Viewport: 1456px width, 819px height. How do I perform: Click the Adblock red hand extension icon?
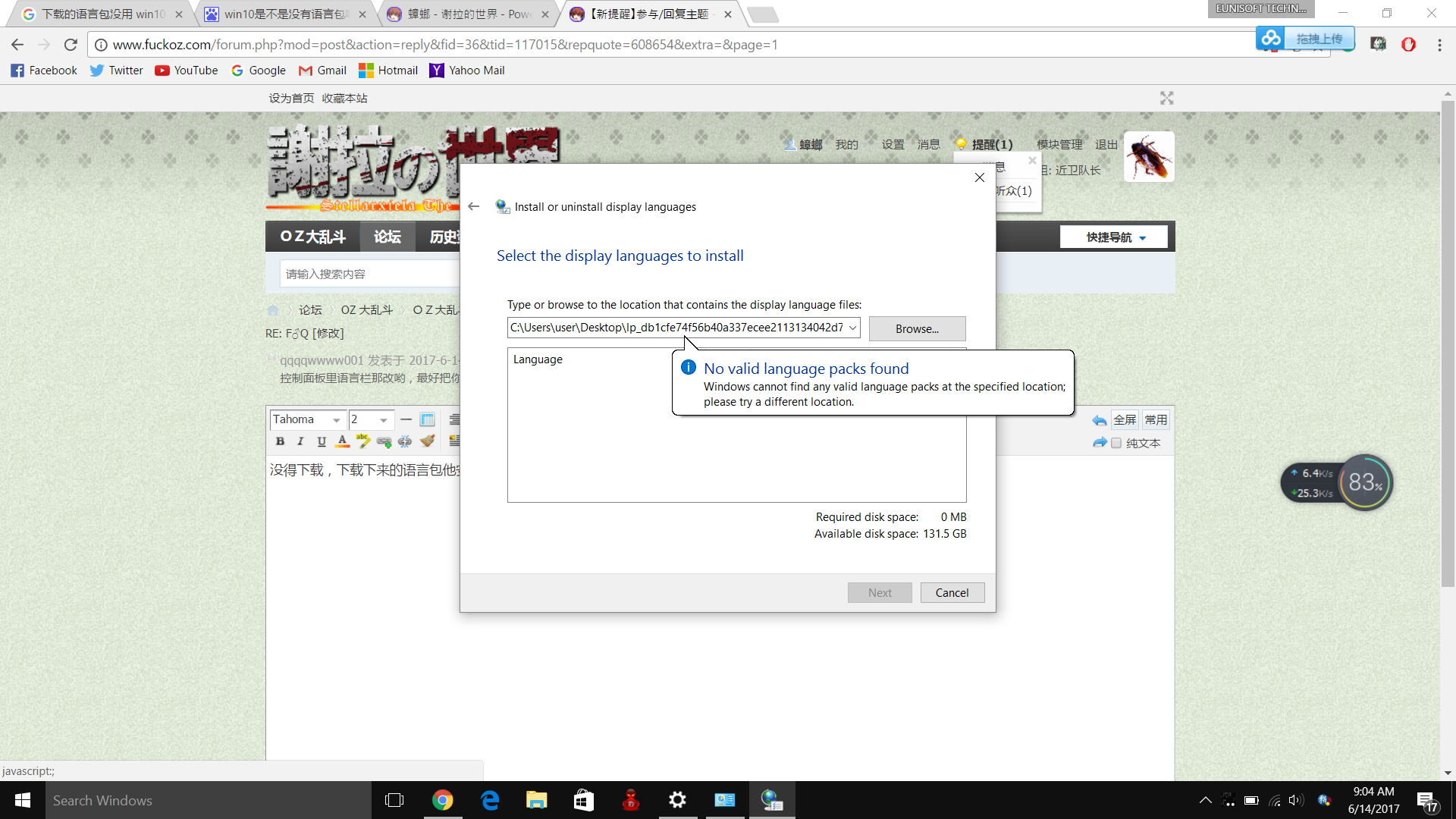click(x=1409, y=45)
